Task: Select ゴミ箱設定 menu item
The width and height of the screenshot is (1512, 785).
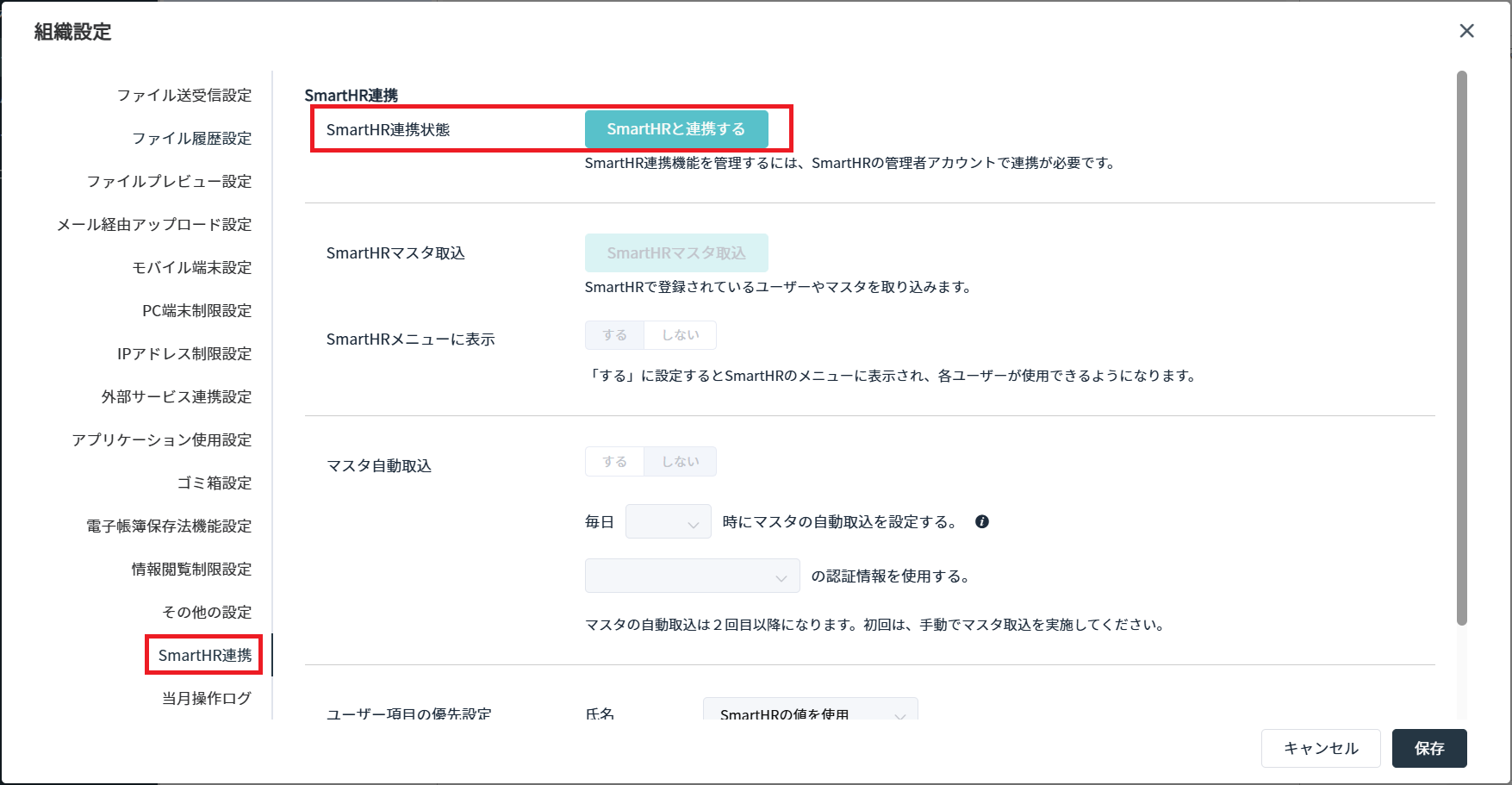Action: 215,483
